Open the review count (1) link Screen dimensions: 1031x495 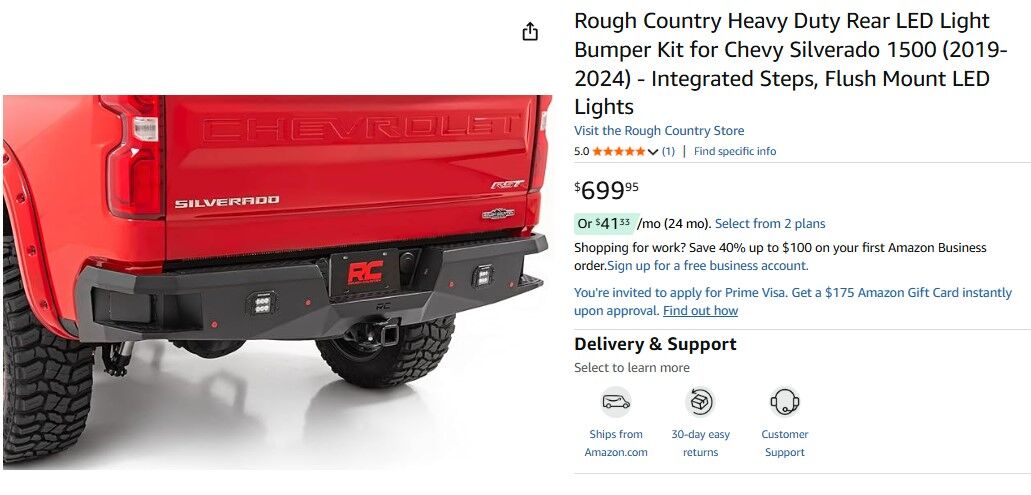668,151
